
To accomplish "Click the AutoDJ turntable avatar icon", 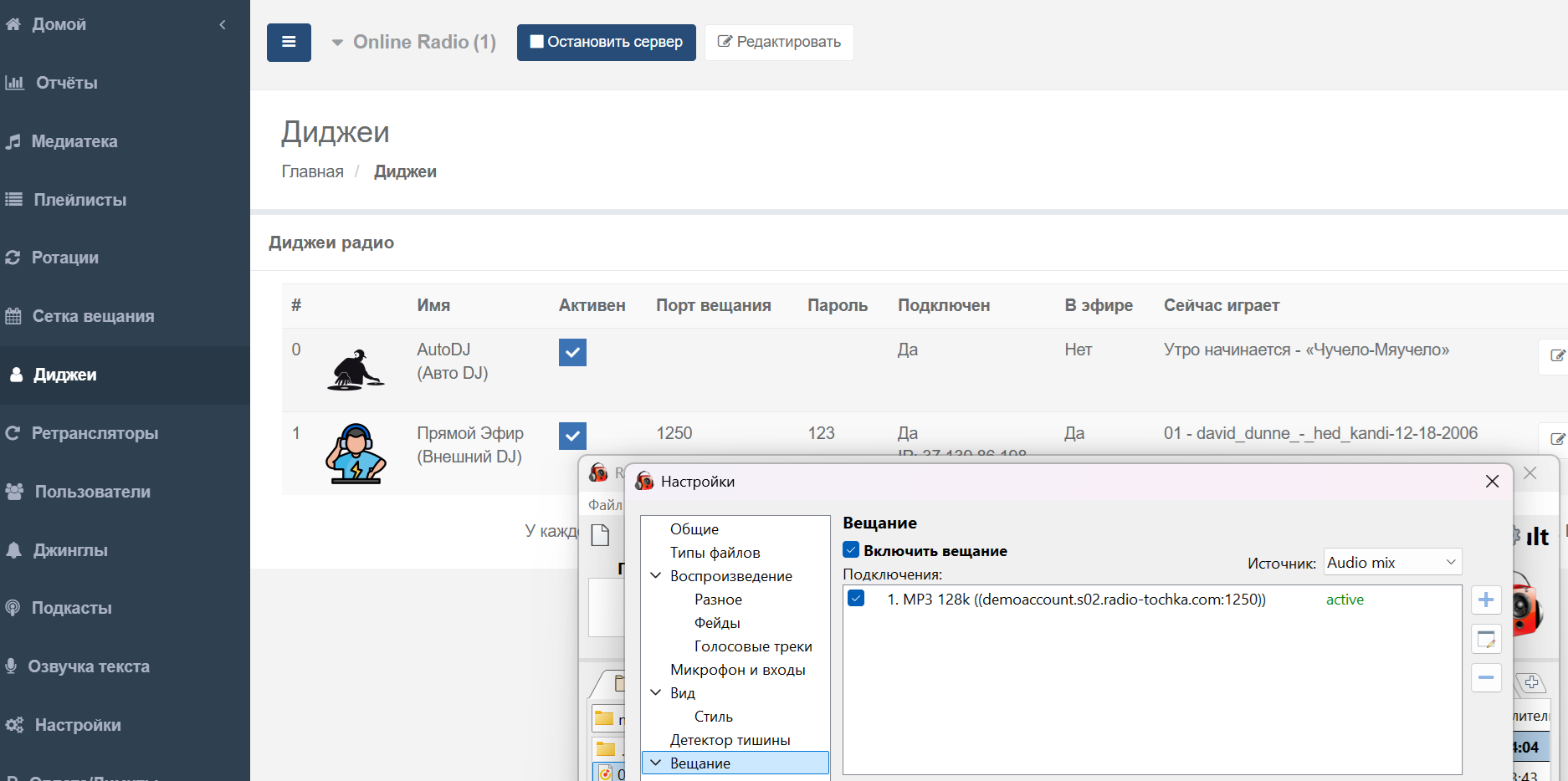I will point(356,370).
